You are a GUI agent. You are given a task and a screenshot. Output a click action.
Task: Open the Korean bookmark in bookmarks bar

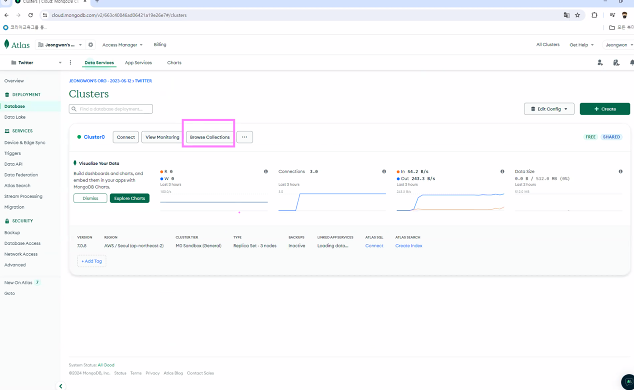point(25,27)
